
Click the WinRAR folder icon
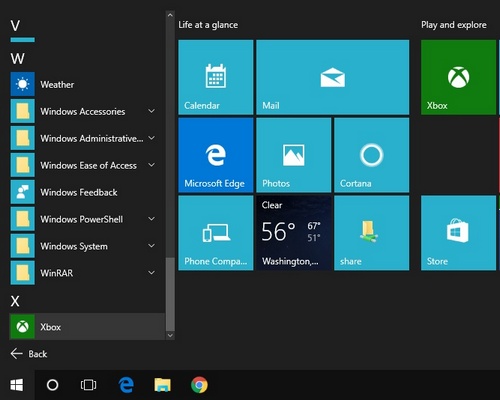click(x=22, y=273)
